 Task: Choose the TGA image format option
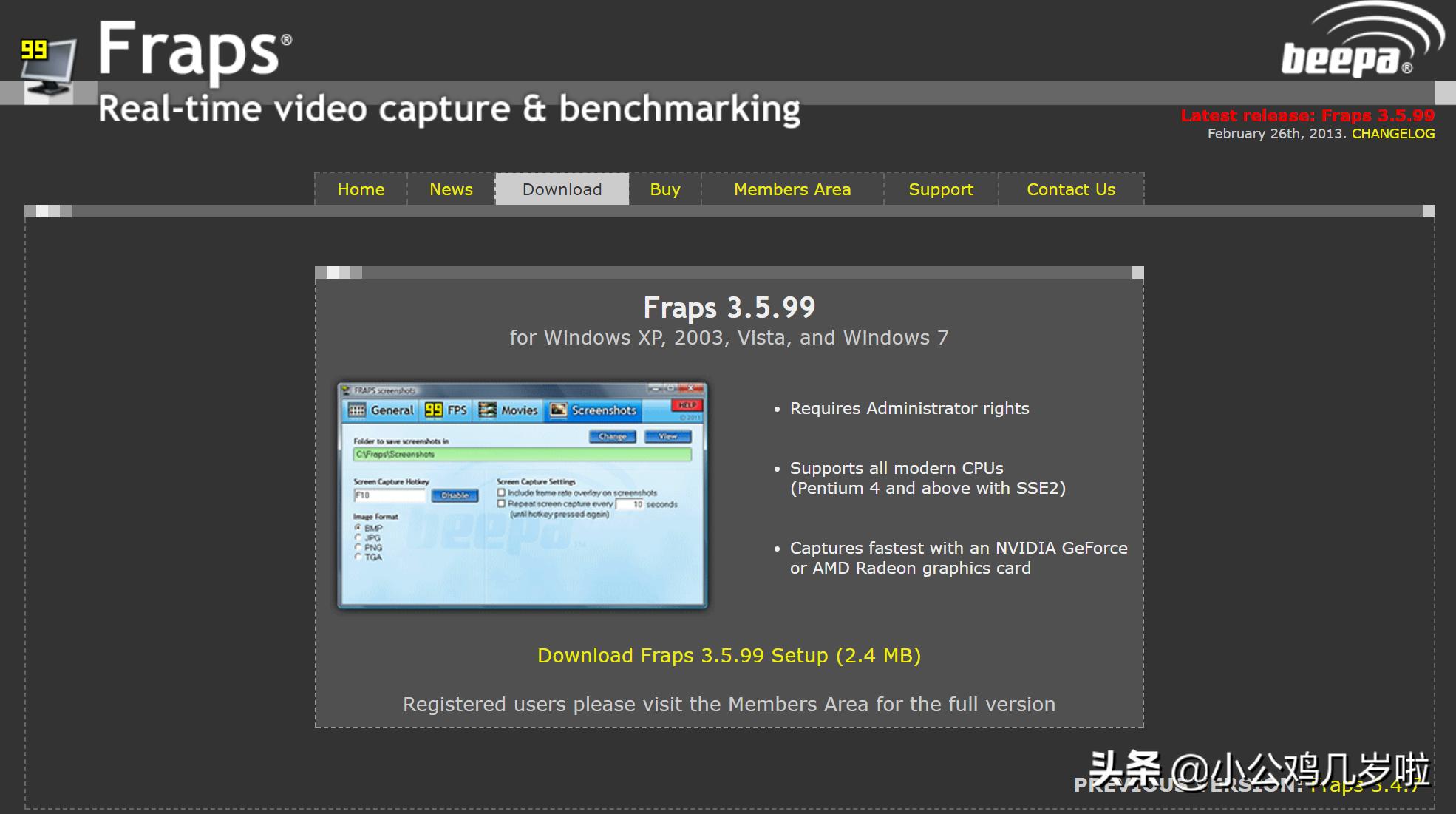(x=358, y=557)
